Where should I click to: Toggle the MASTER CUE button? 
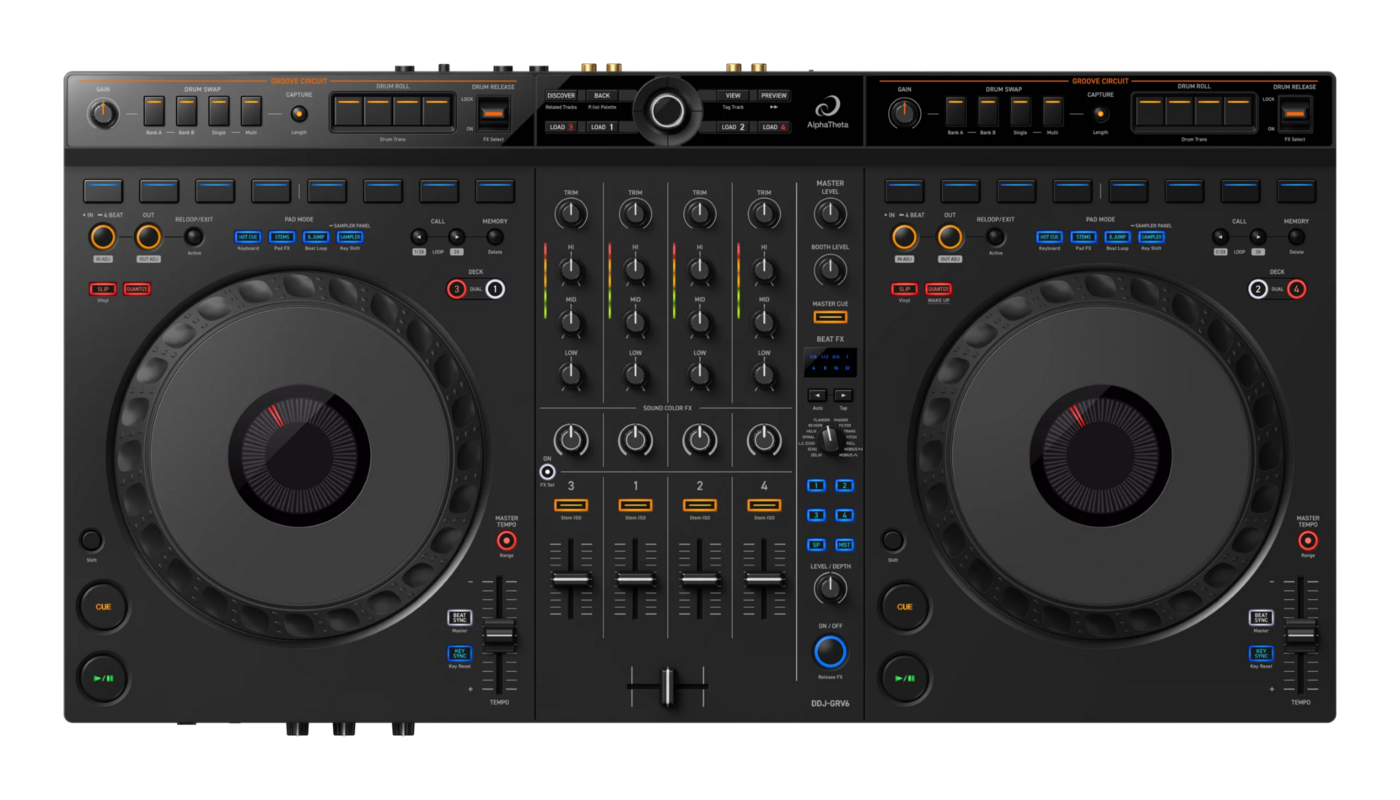pos(830,317)
